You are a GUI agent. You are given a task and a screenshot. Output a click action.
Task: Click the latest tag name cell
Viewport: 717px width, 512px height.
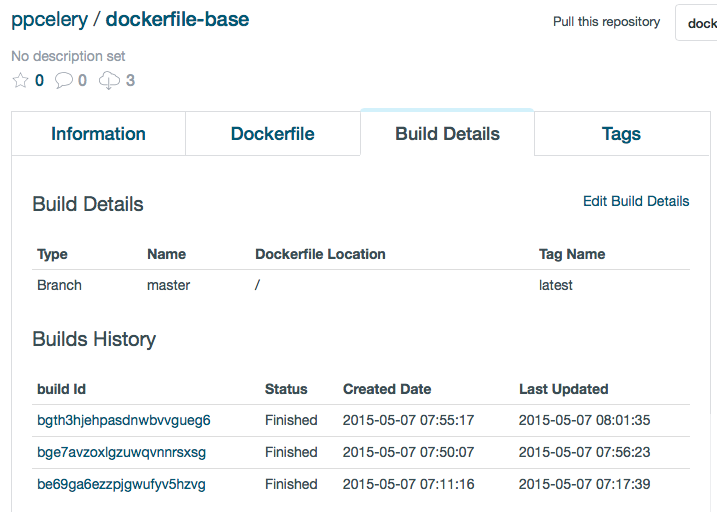[556, 285]
